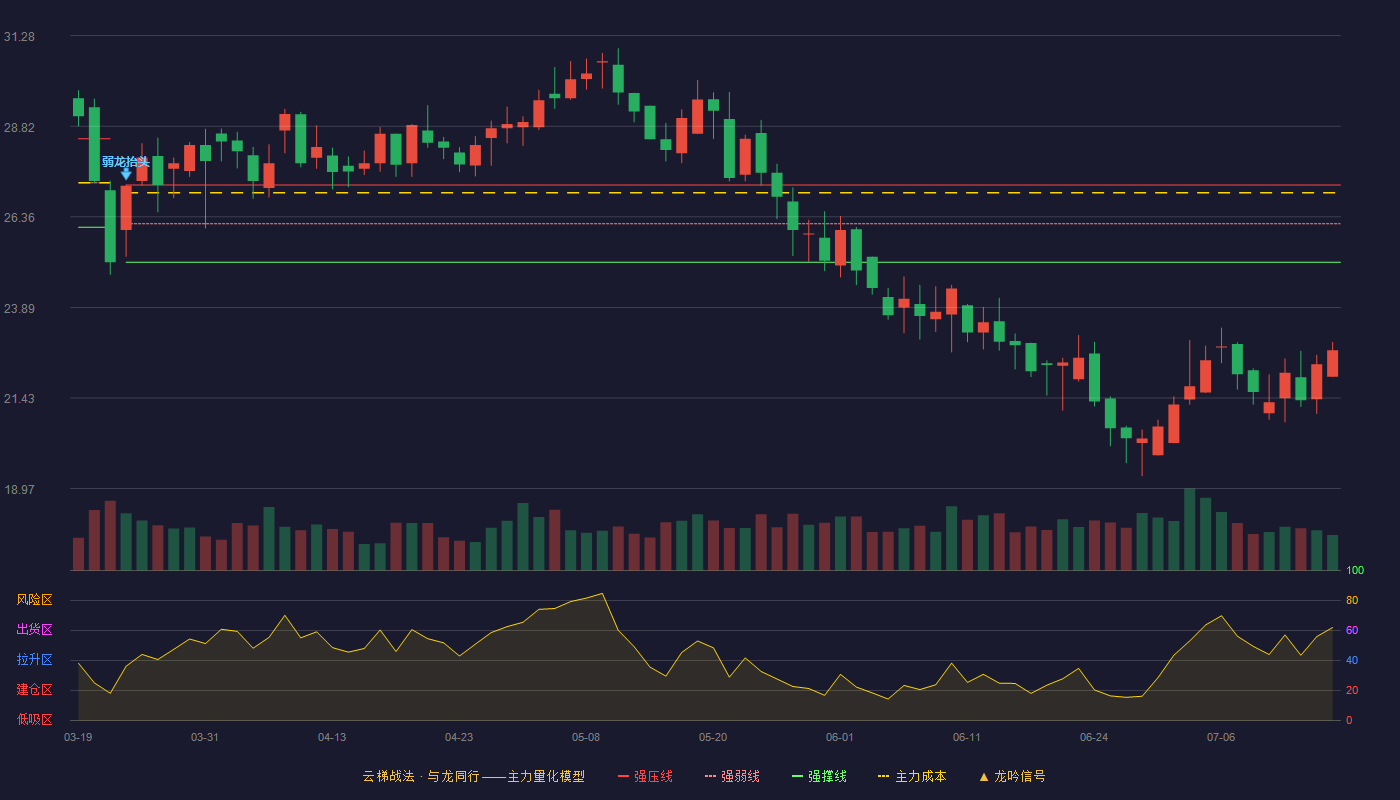Click the 03-19 date axis label
Screen dimensions: 1400x800
click(78, 737)
